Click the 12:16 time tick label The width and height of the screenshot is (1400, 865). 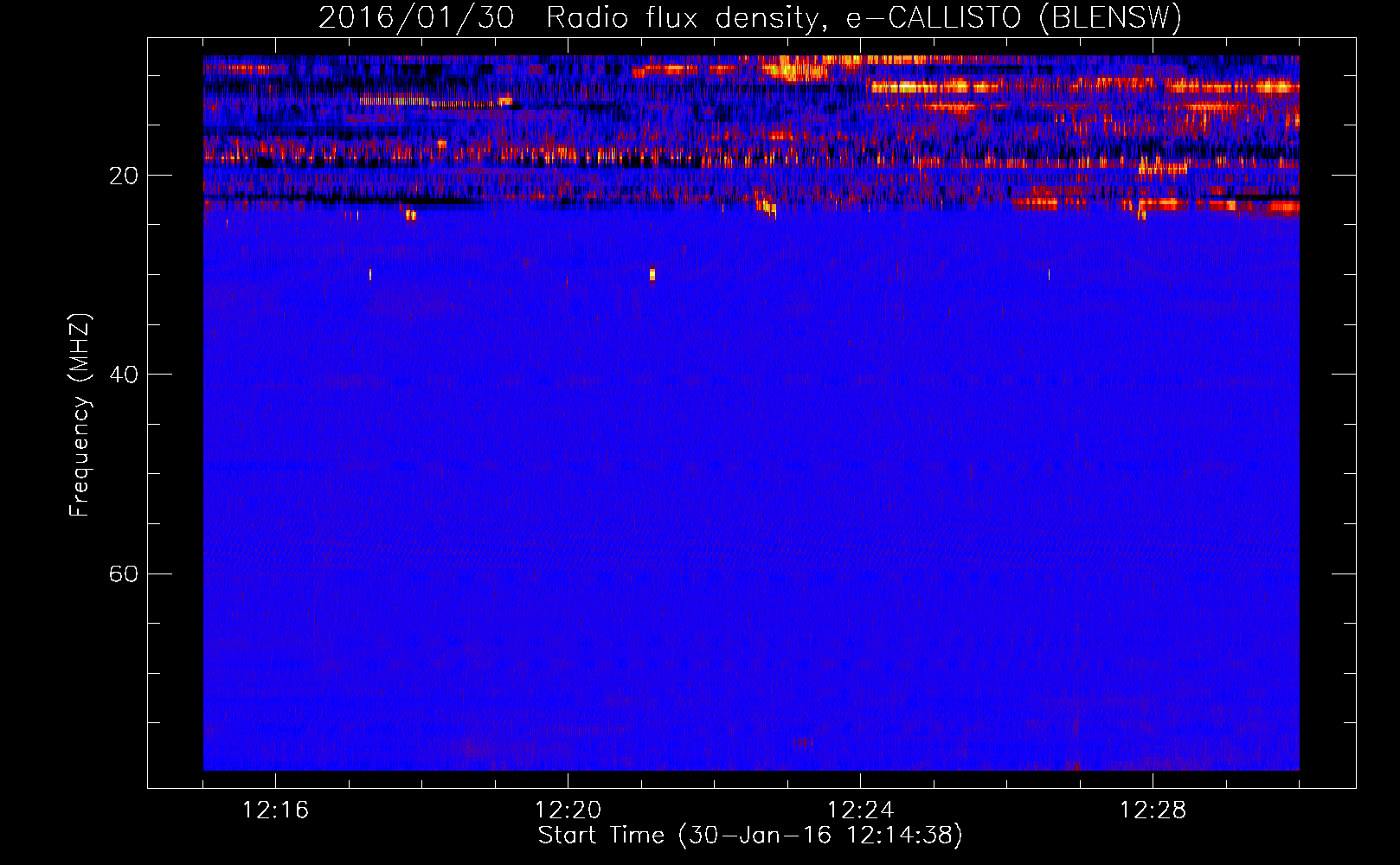(275, 811)
